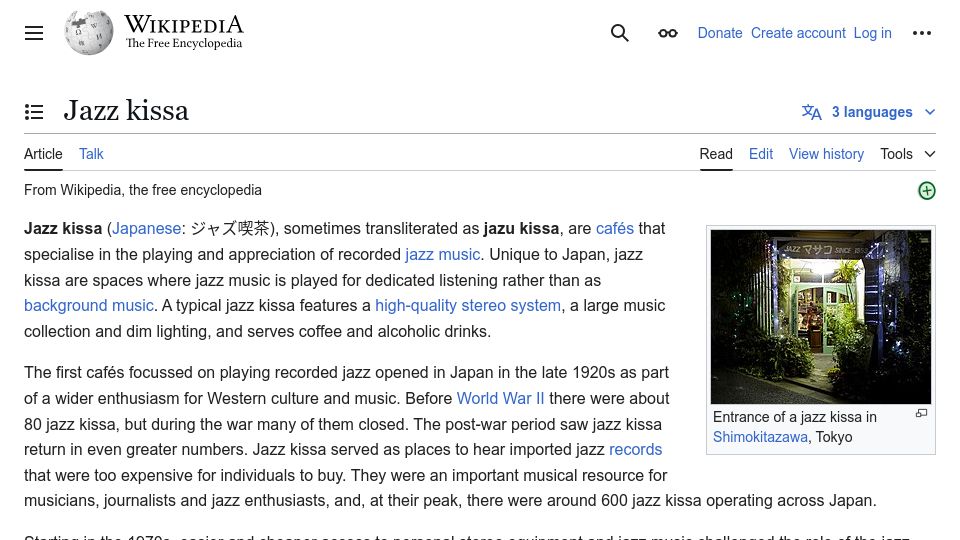Open the Shimokitazawa link in caption

tap(760, 437)
